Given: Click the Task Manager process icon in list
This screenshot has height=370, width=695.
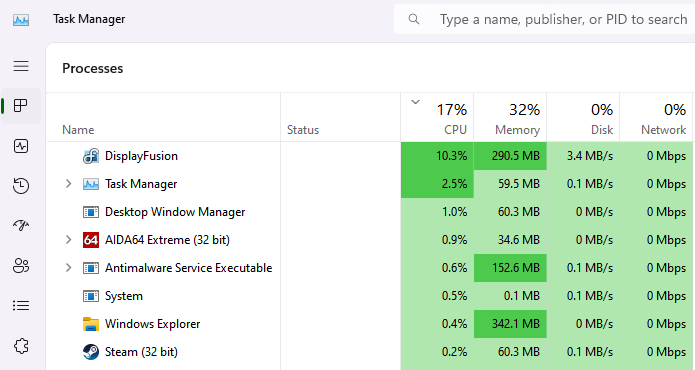Looking at the screenshot, I should pos(91,184).
